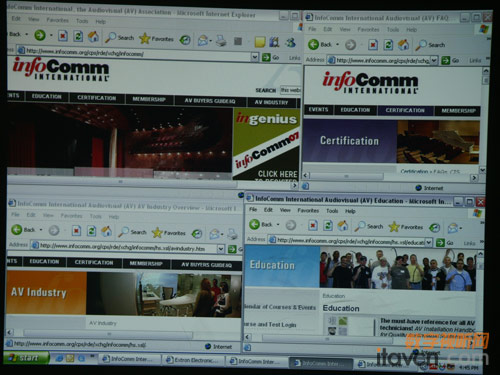Click the Windows Start button
This screenshot has width=500, height=375.
[27, 358]
